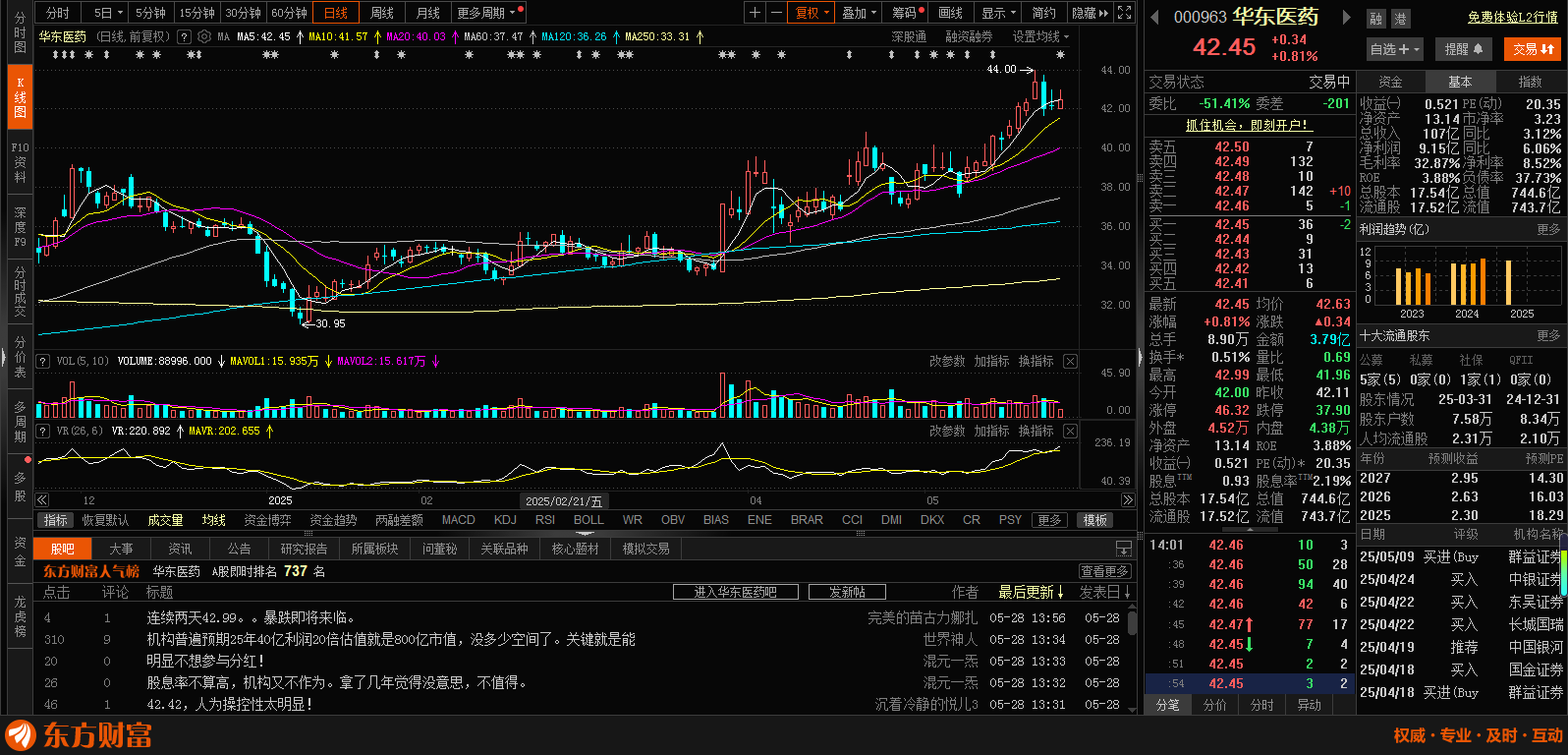Toggle the 画线 drawing tools
The image size is (1568, 755).
[x=950, y=13]
